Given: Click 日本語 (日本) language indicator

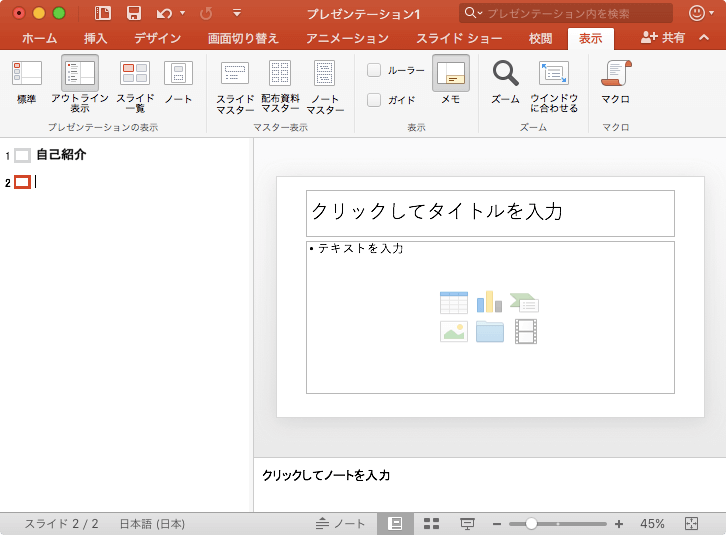Looking at the screenshot, I should point(152,524).
